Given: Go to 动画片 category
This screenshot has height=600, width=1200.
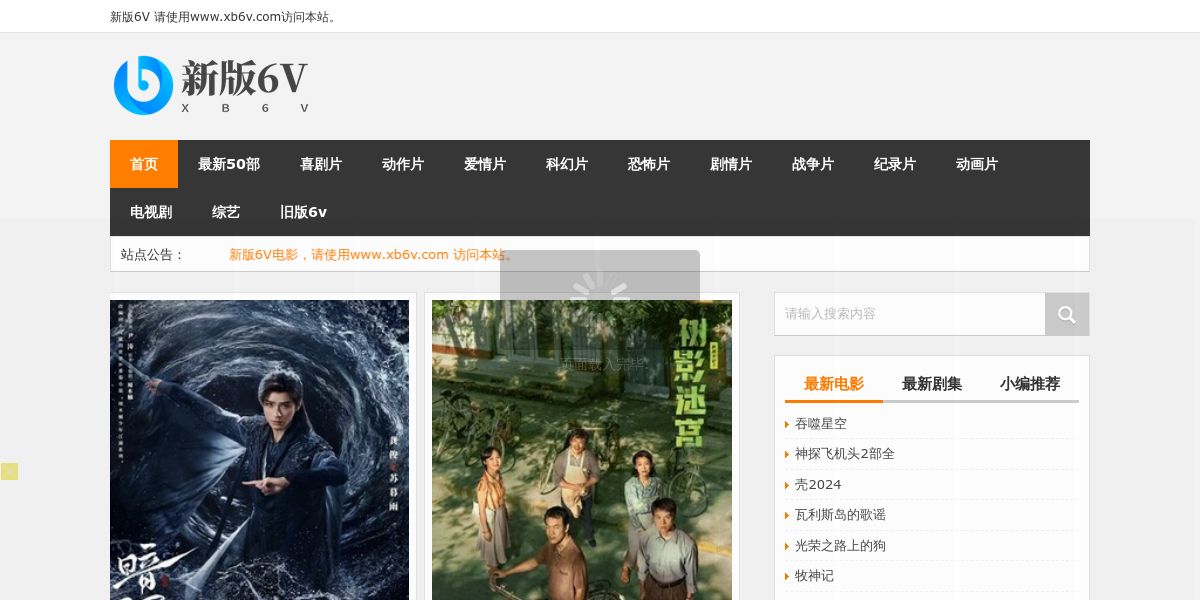Looking at the screenshot, I should click(x=977, y=164).
